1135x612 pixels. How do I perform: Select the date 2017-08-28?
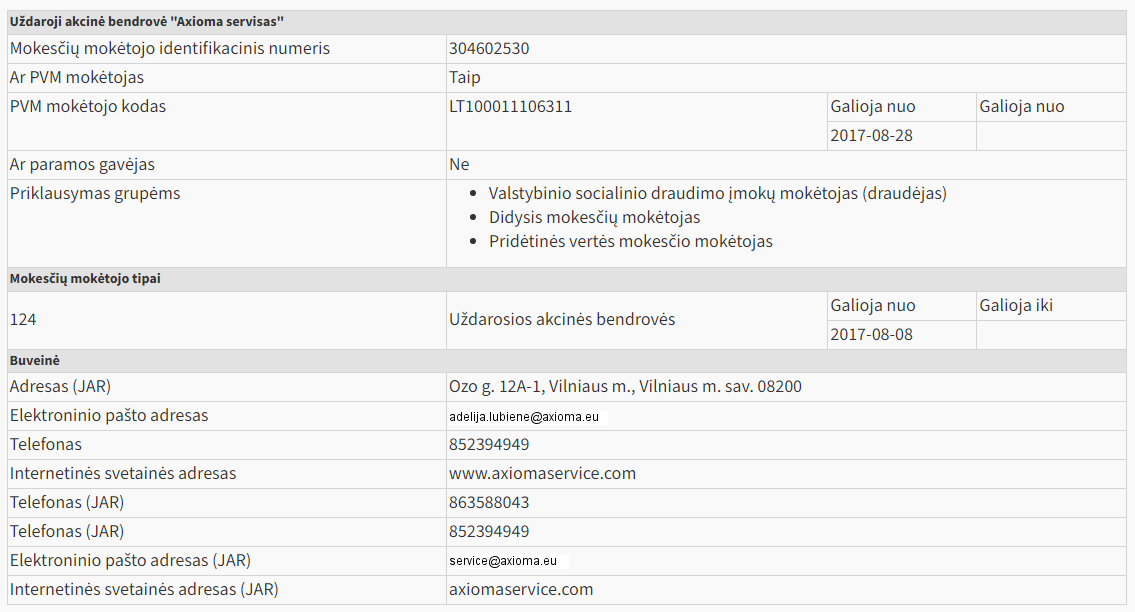pos(871,136)
